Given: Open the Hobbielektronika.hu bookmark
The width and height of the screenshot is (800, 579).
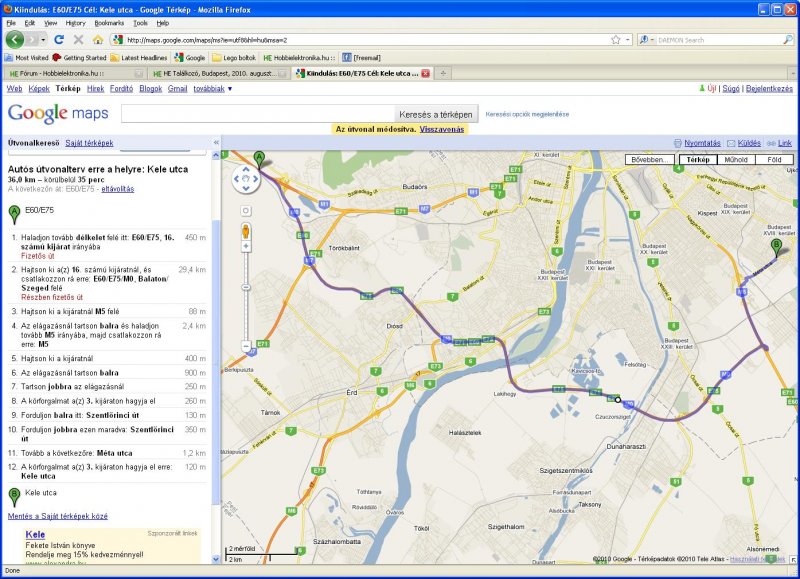Looking at the screenshot, I should 299,58.
